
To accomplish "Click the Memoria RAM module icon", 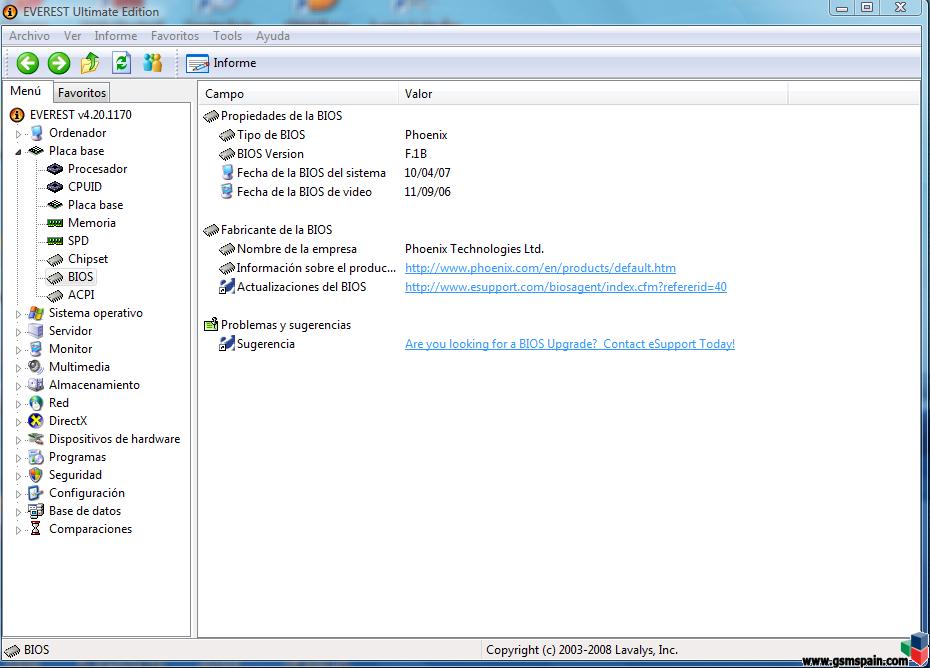I will point(55,223).
